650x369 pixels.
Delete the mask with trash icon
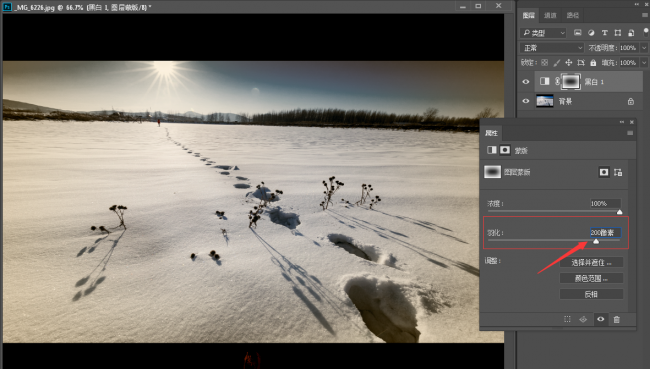[617, 319]
